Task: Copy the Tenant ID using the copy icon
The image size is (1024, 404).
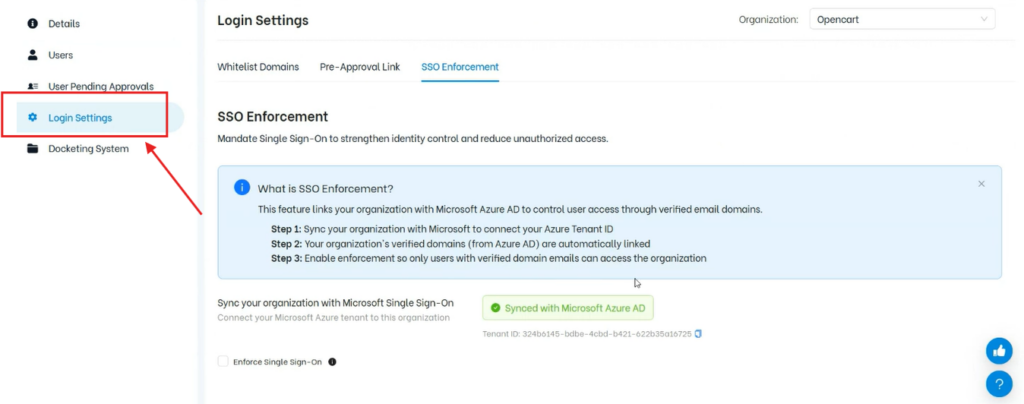Action: coord(698,334)
